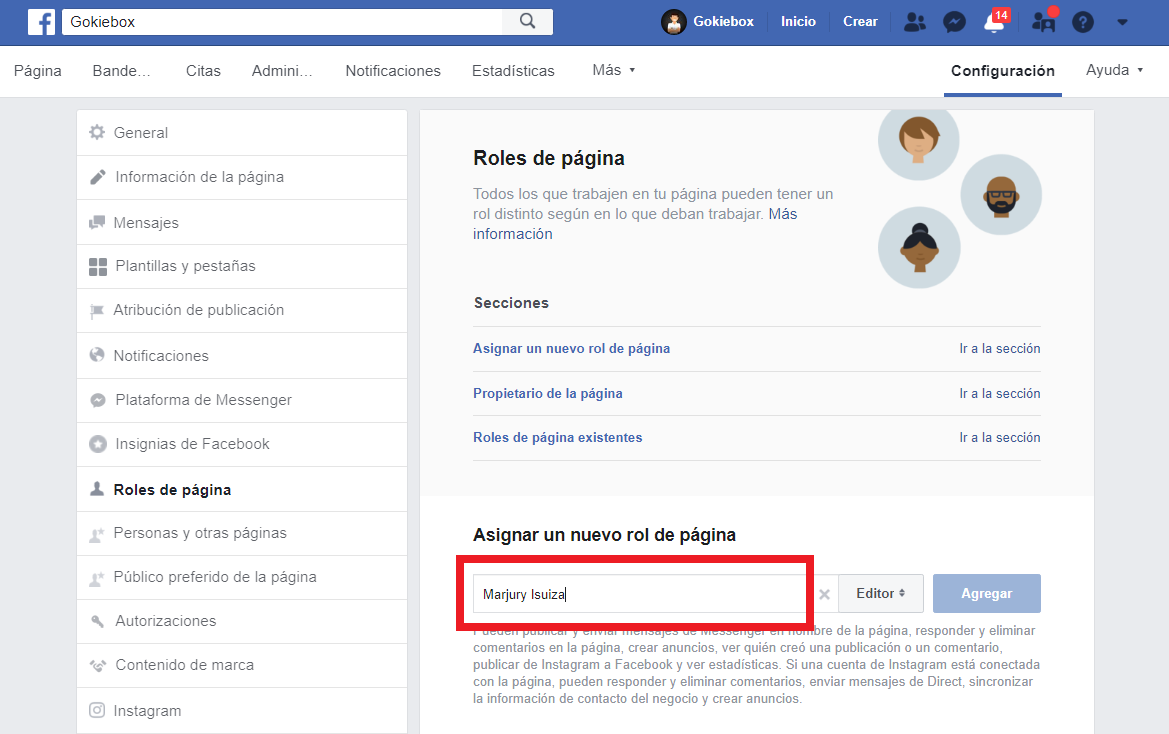Open the friend requests icon
The height and width of the screenshot is (734, 1169).
point(914,22)
